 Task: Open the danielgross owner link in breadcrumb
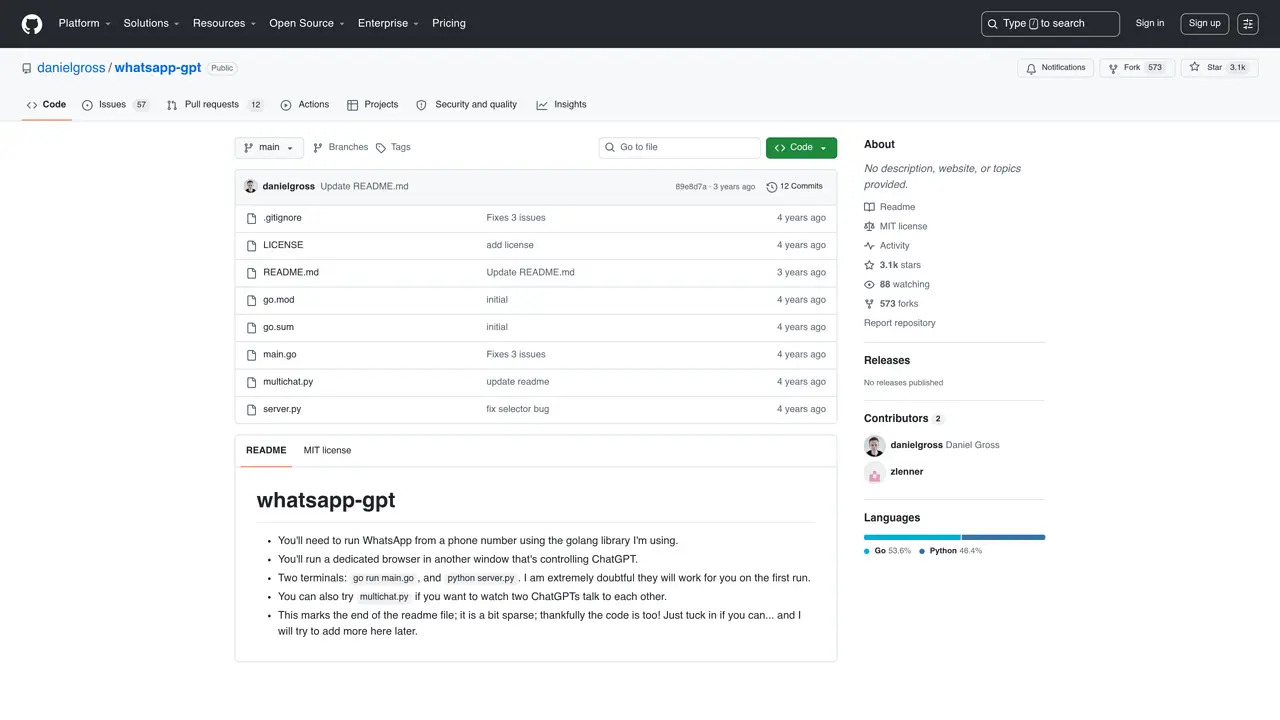tap(71, 68)
